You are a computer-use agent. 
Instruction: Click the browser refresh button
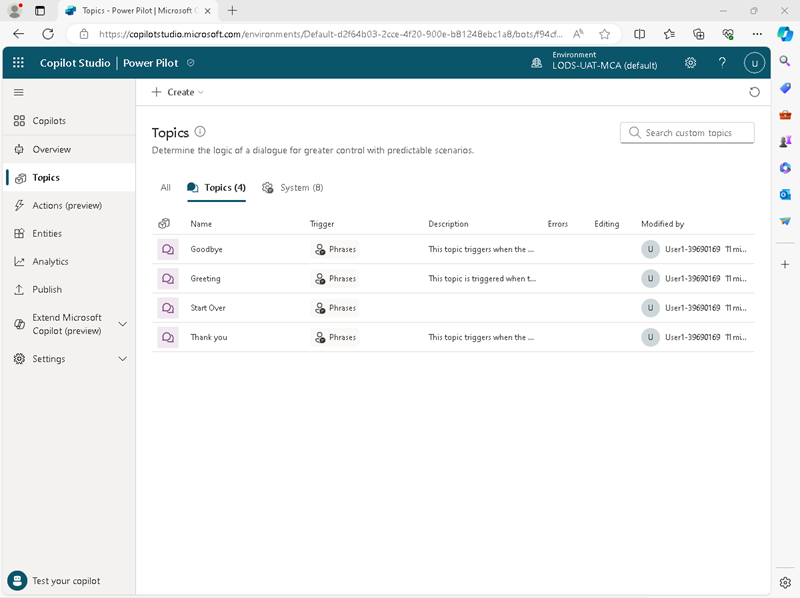(x=48, y=34)
